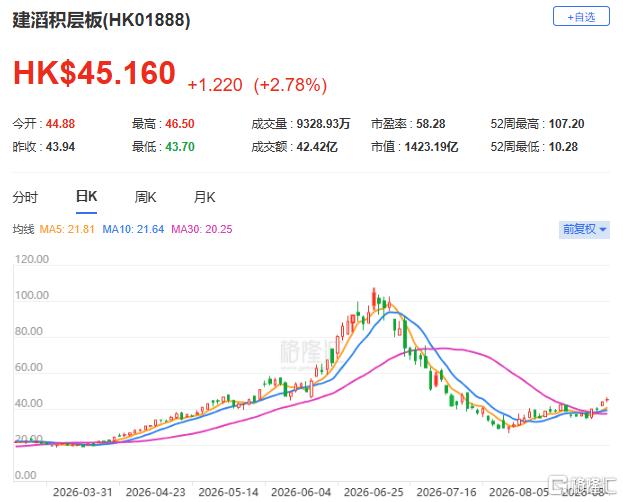
Task: Click the 市值 value 1423.19亿
Action: pos(431,147)
